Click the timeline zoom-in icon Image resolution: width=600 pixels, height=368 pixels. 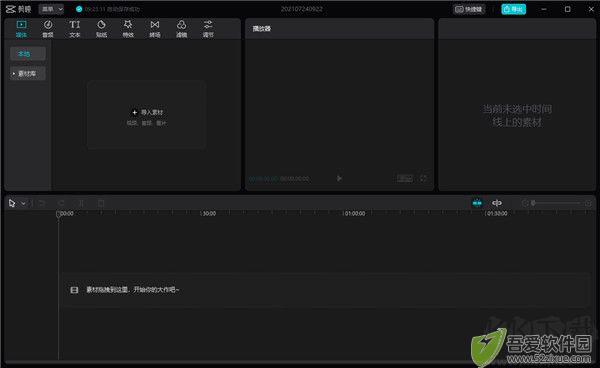[588, 203]
